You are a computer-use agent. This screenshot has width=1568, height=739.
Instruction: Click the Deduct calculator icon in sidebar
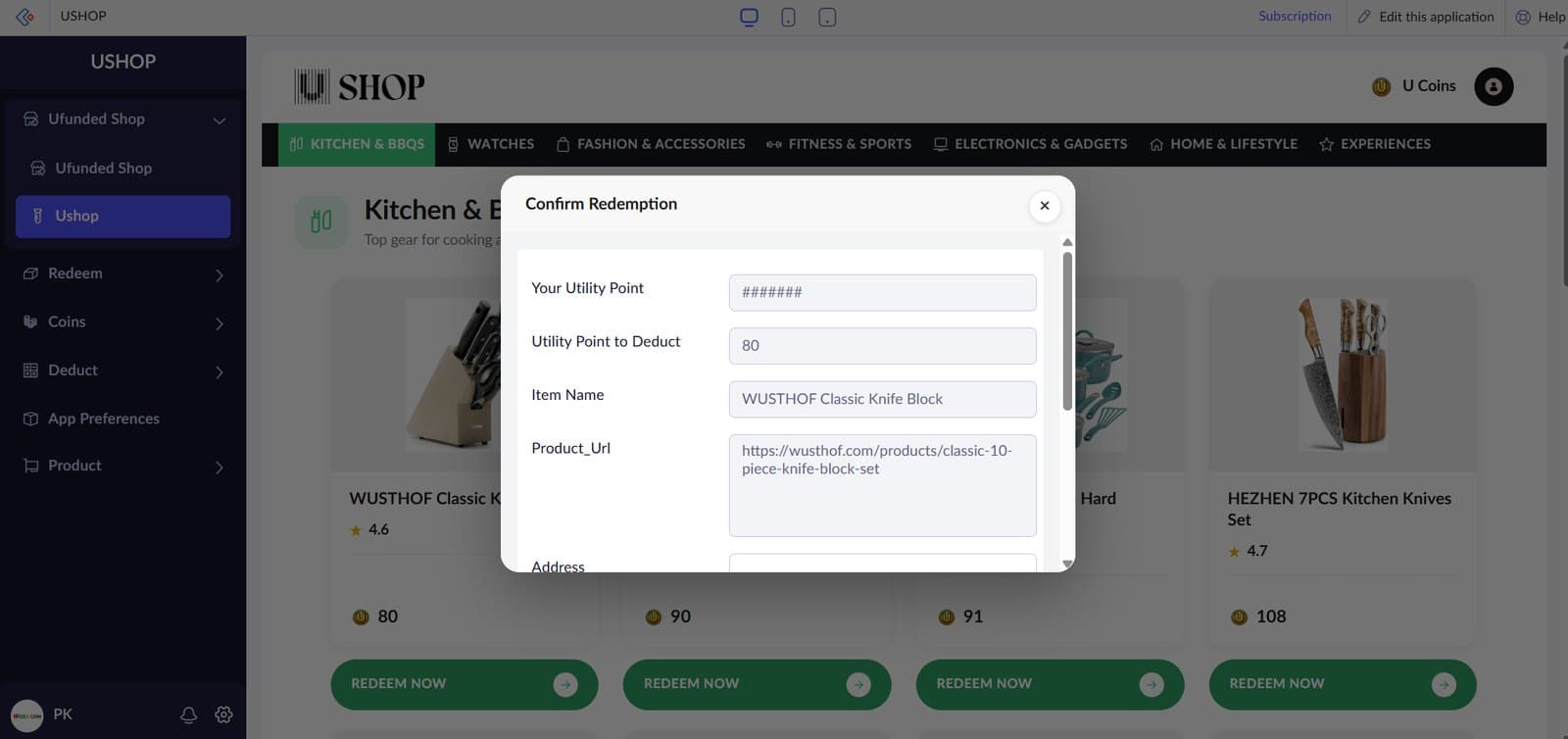[x=30, y=370]
